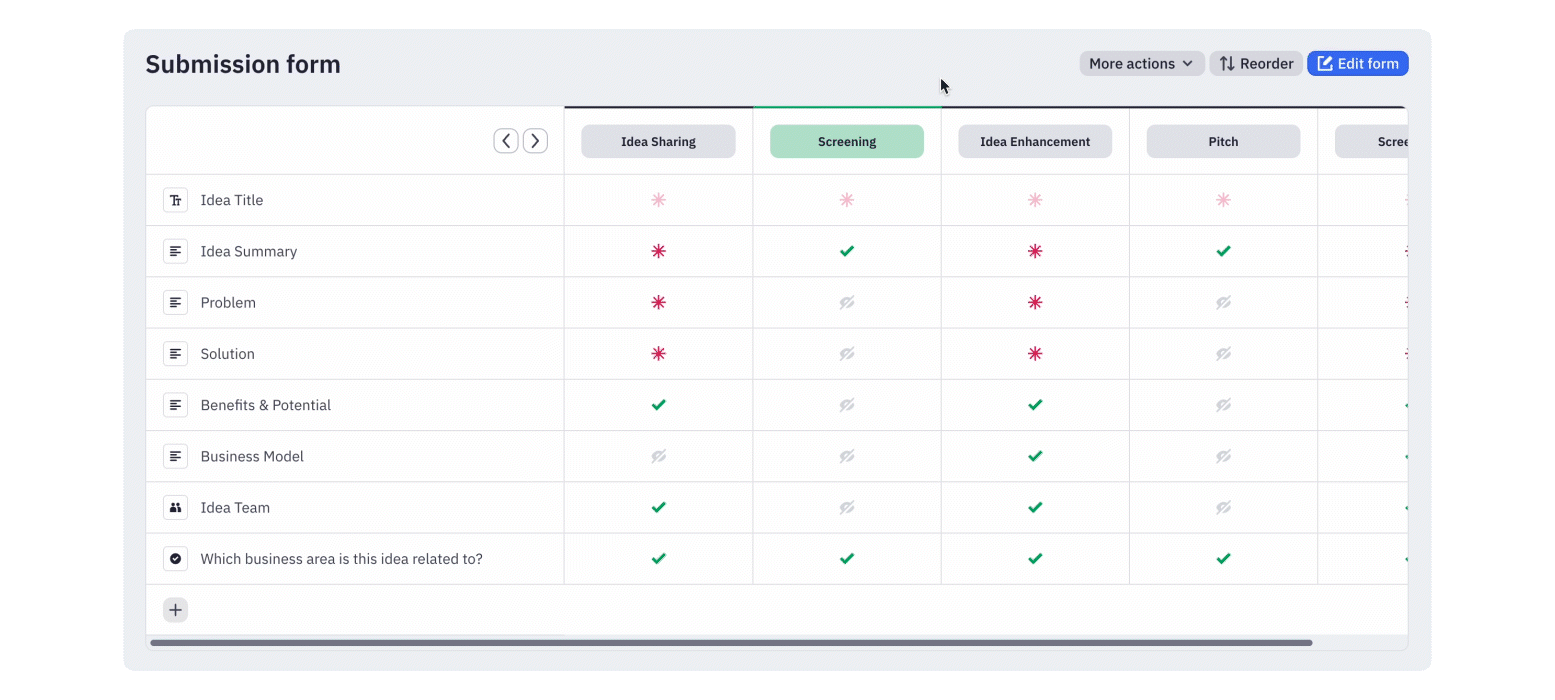Screen dimensions: 1555x700
Task: Click the required asterisk for Problem in Idea Sharing
Action: tap(658, 302)
